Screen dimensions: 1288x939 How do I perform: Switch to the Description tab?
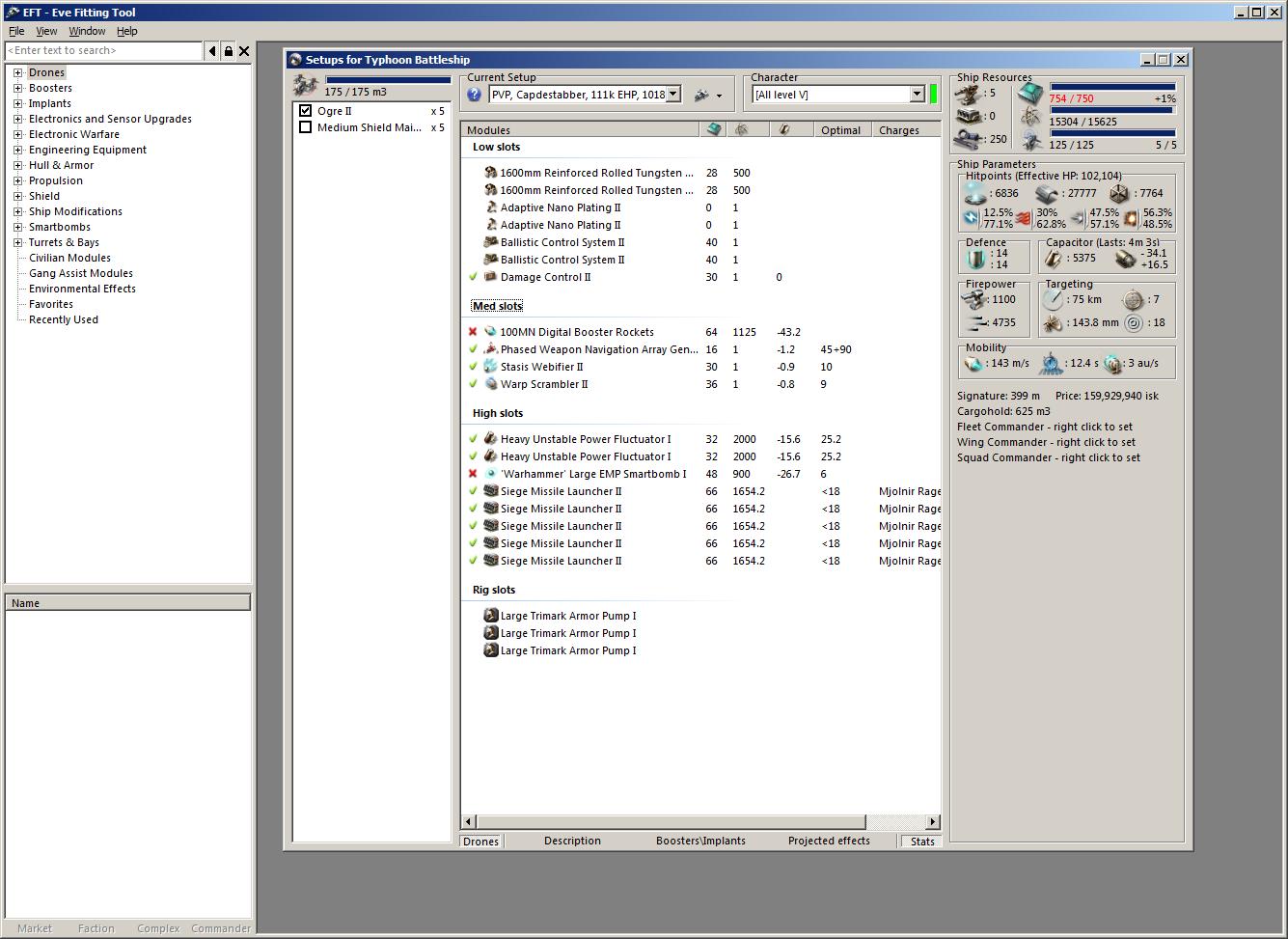coord(572,841)
